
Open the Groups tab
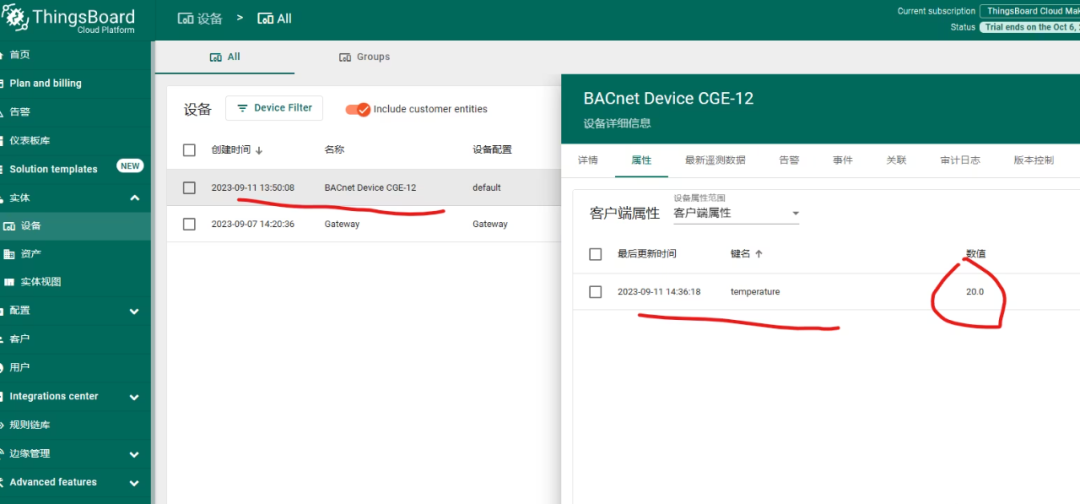364,57
